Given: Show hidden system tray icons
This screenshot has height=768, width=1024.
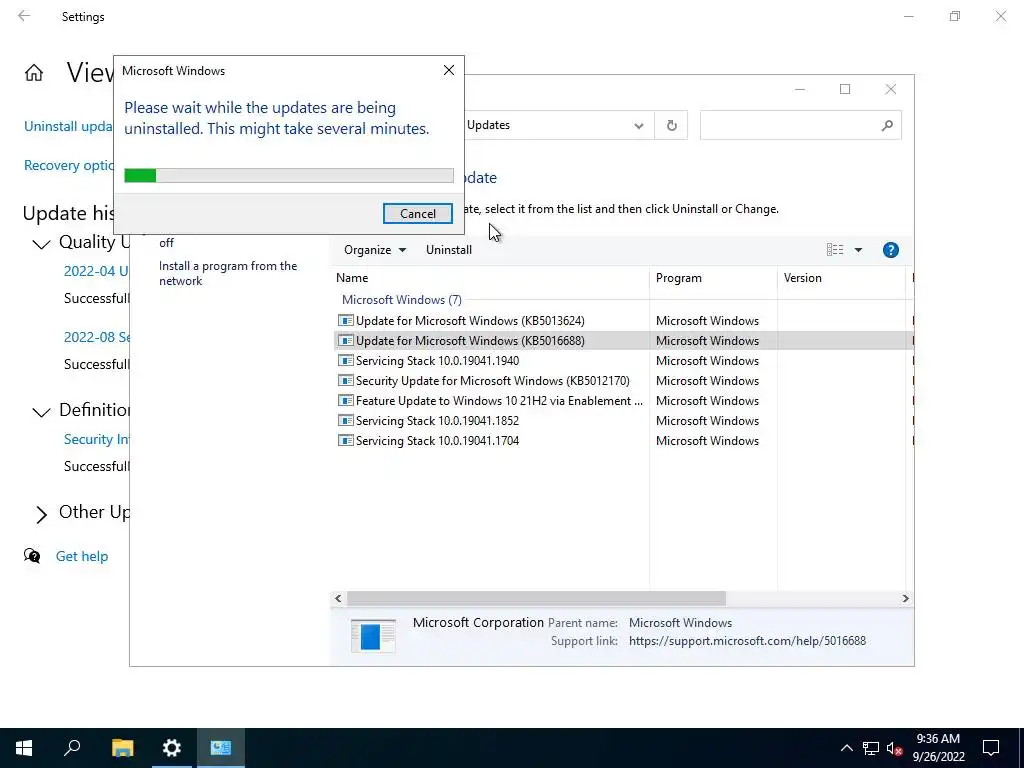Looking at the screenshot, I should pos(846,748).
